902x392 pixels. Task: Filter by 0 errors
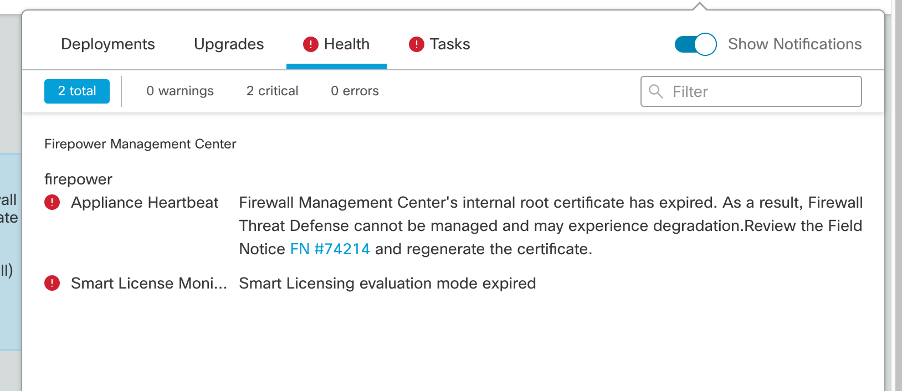[x=354, y=91]
